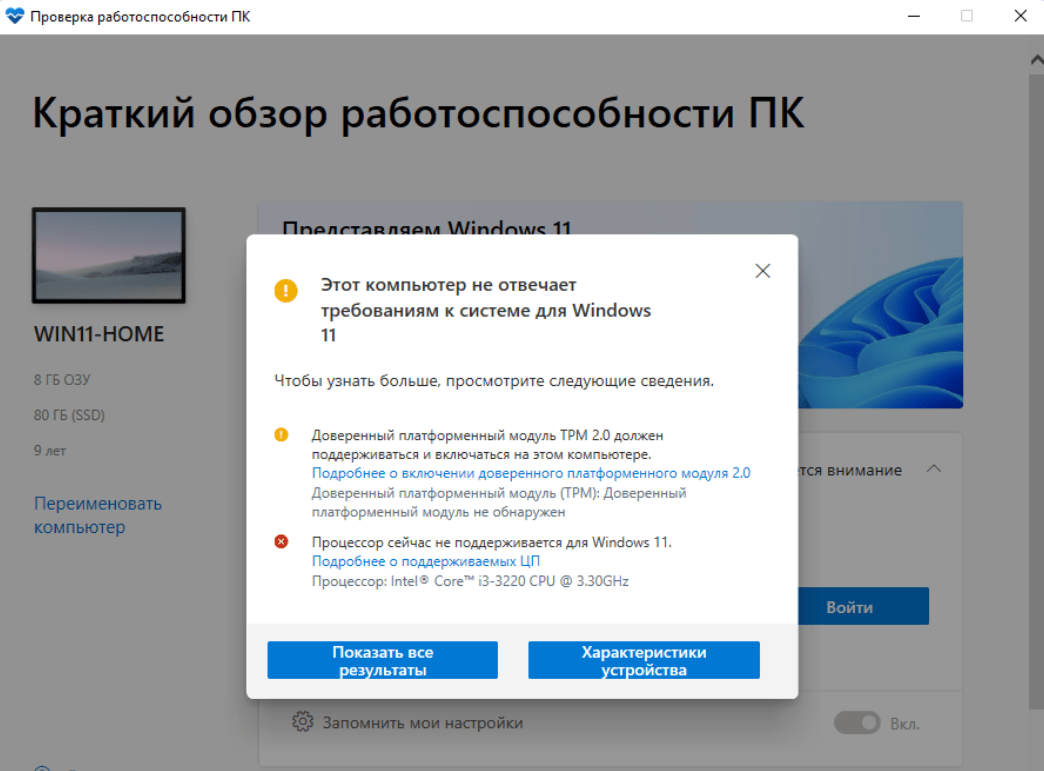Click the yellow TPM warning icon
This screenshot has width=1044, height=771.
coord(281,435)
